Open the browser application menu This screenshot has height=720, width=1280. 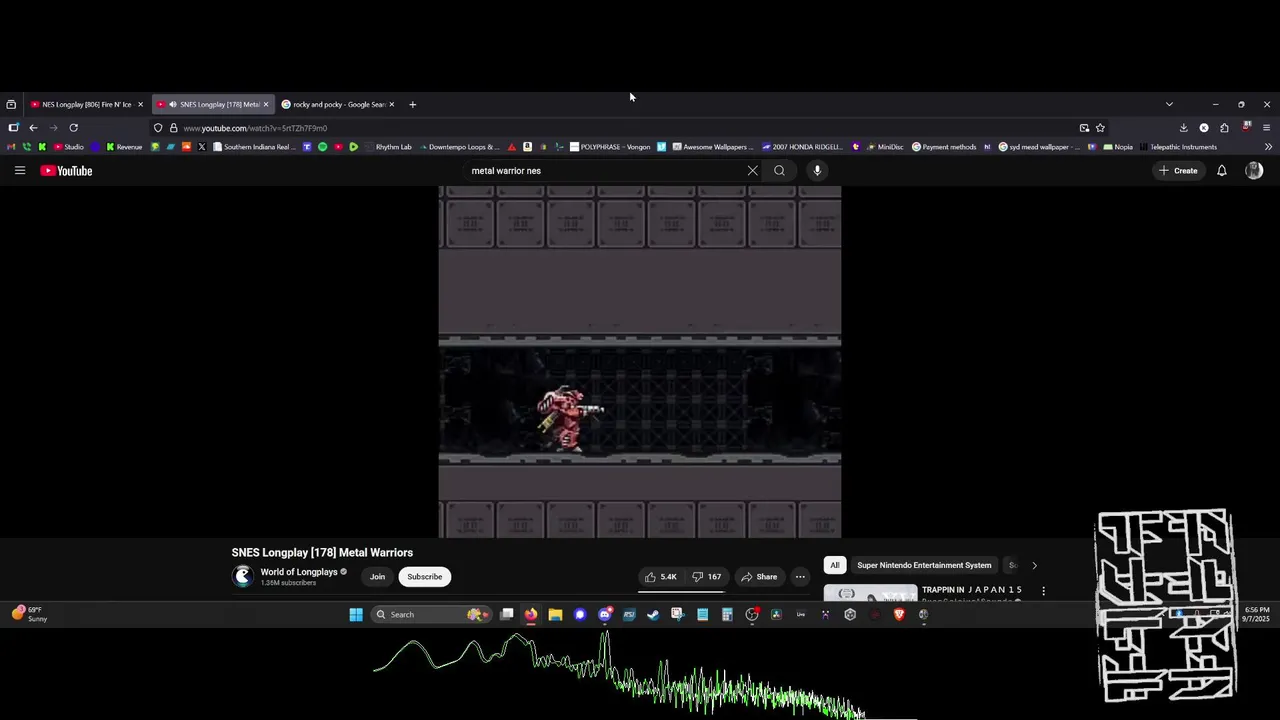1266,128
